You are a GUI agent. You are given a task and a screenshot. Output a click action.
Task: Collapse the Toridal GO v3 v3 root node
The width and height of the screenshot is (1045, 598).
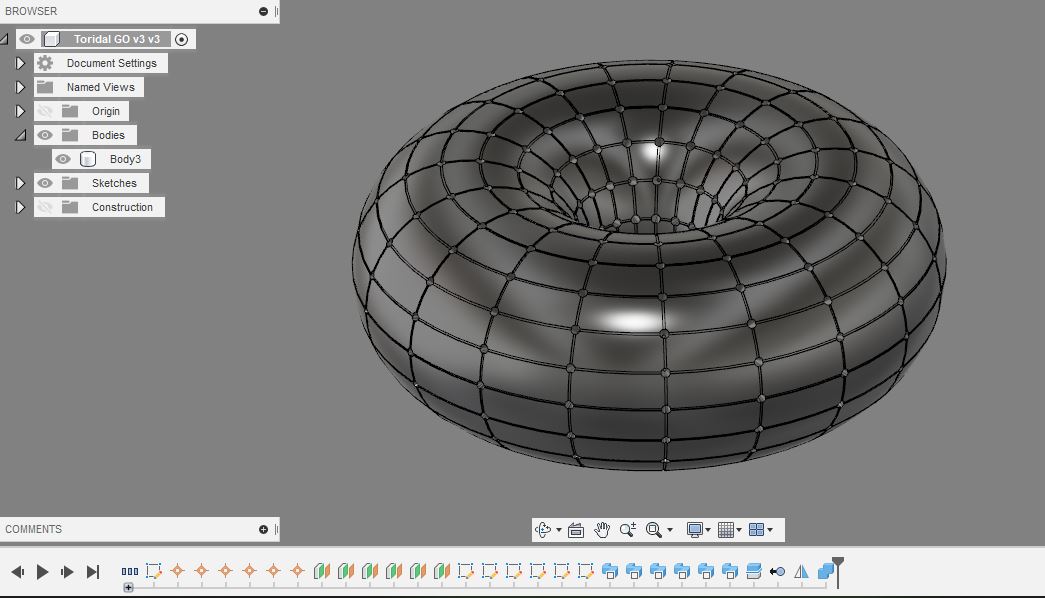[x=4, y=39]
